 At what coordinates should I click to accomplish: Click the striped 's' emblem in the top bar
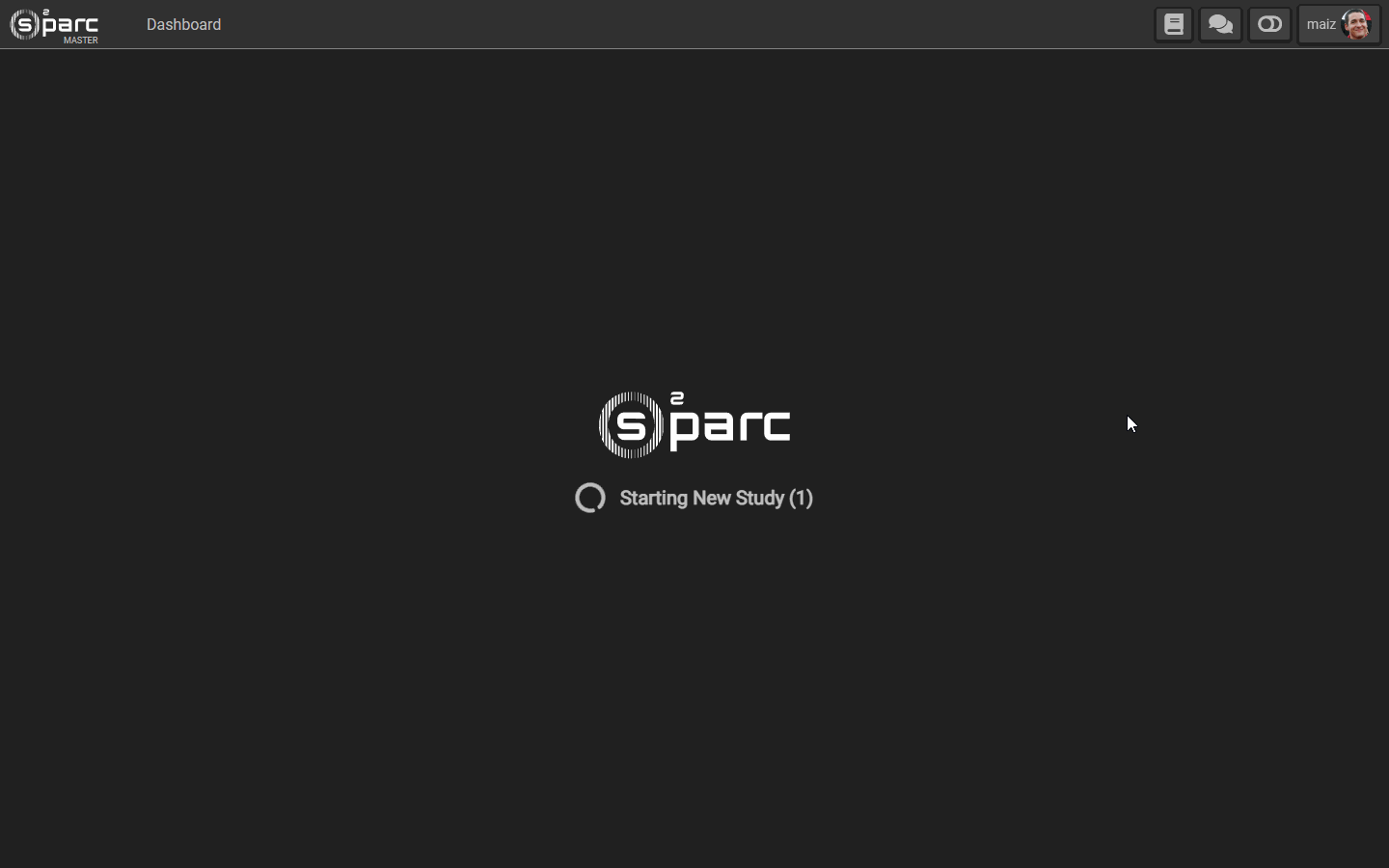tap(25, 24)
